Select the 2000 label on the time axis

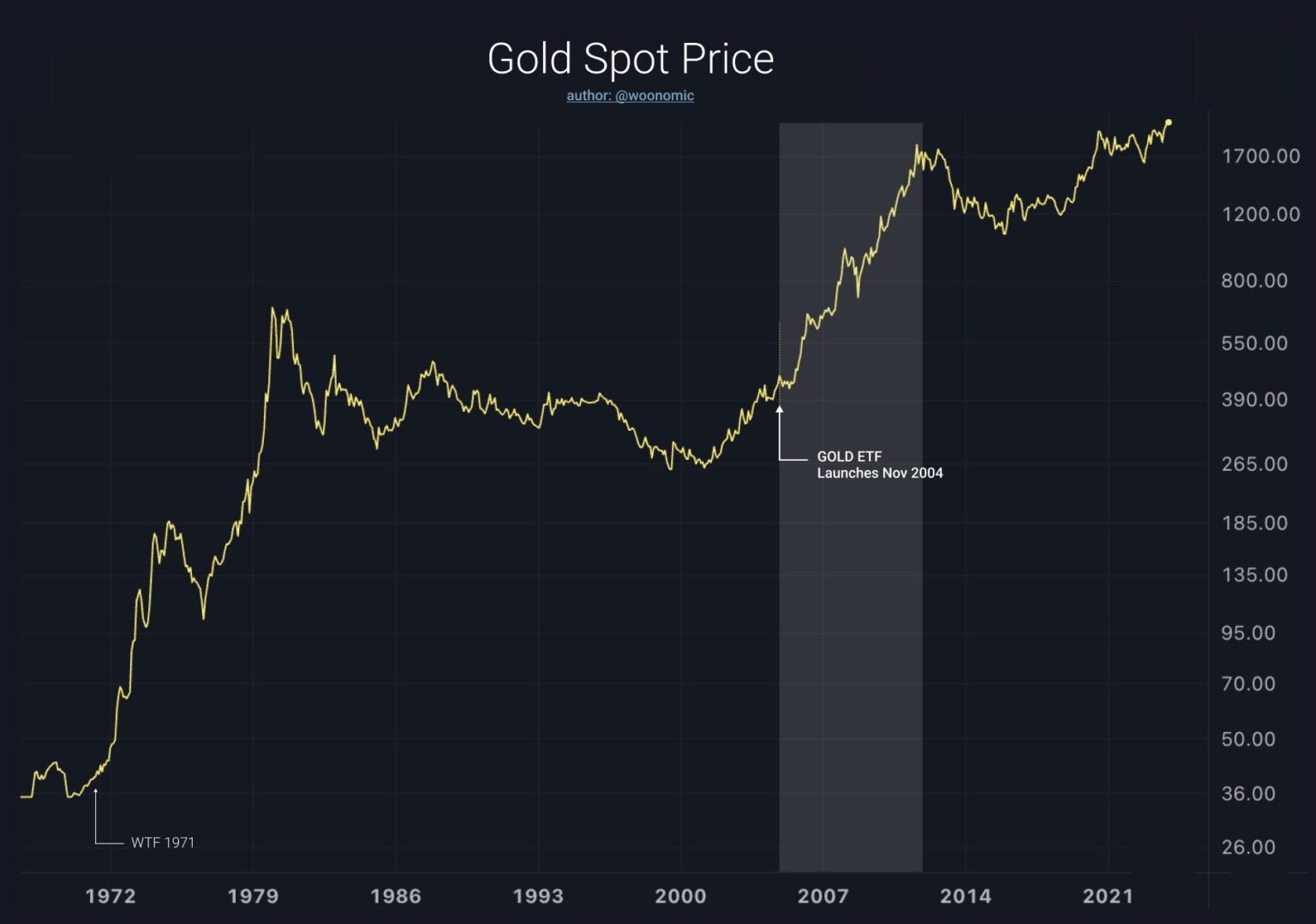681,897
